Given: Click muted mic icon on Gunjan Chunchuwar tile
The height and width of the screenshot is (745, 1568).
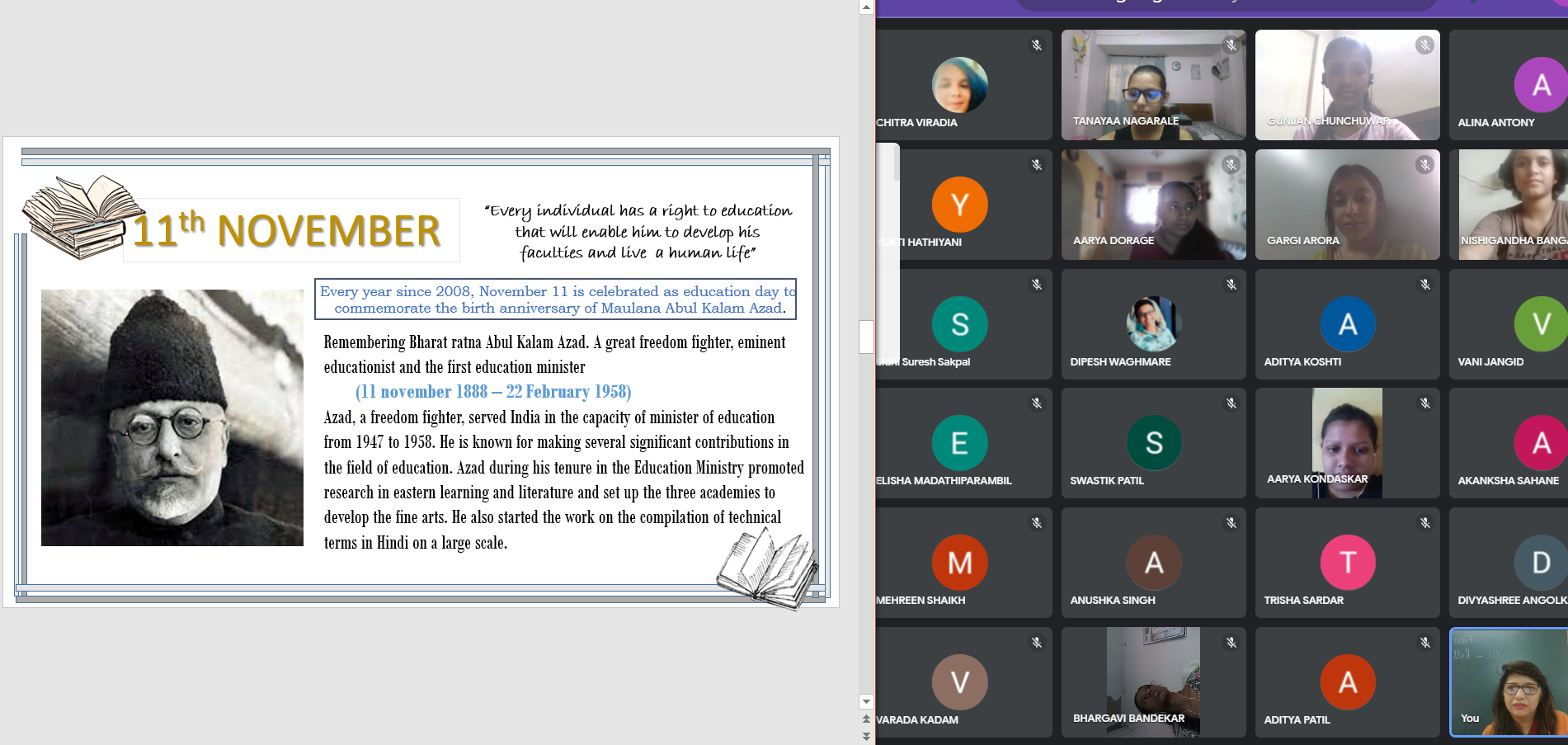Looking at the screenshot, I should pyautogui.click(x=1424, y=45).
